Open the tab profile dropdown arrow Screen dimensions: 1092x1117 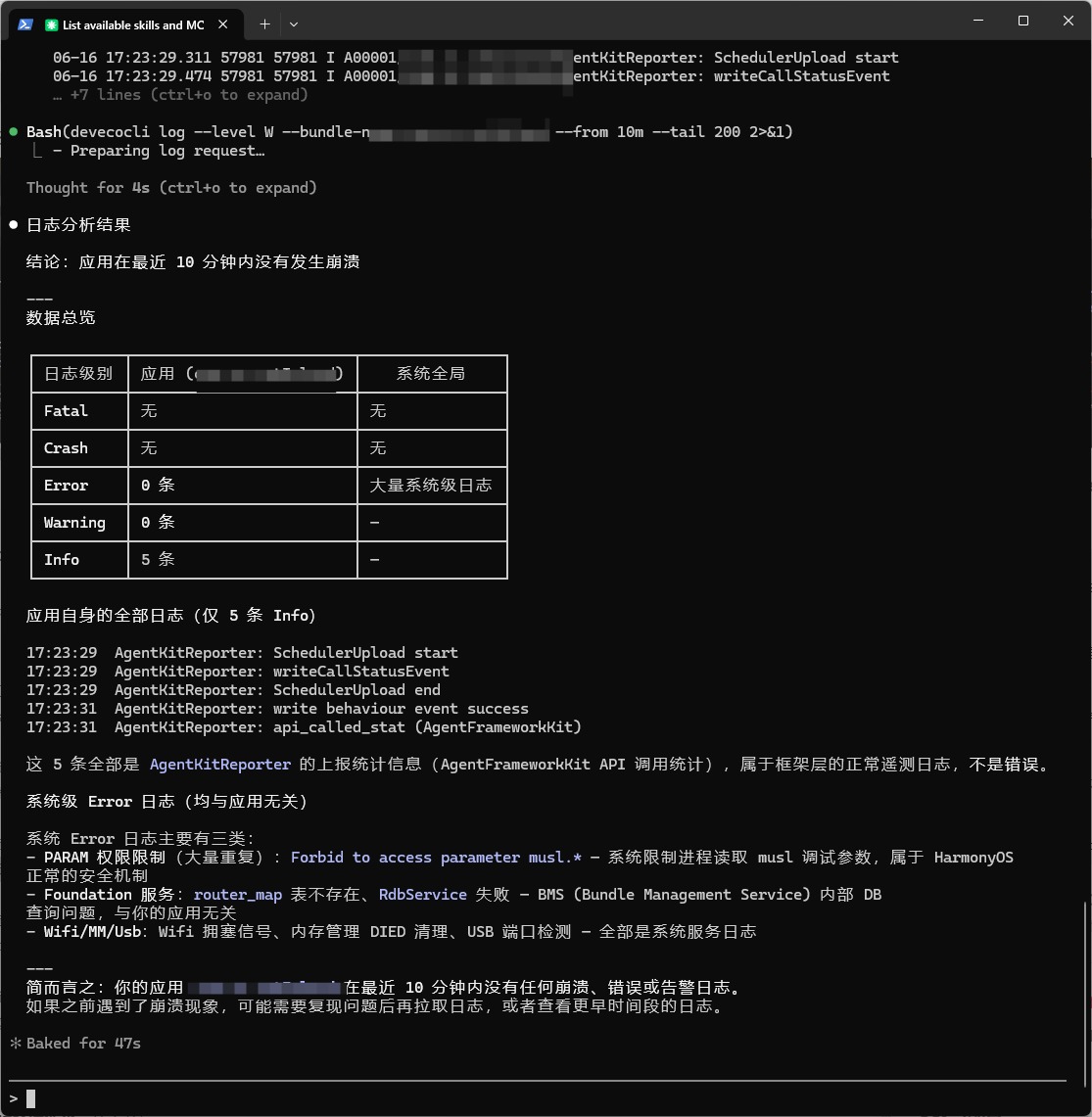pyautogui.click(x=294, y=24)
